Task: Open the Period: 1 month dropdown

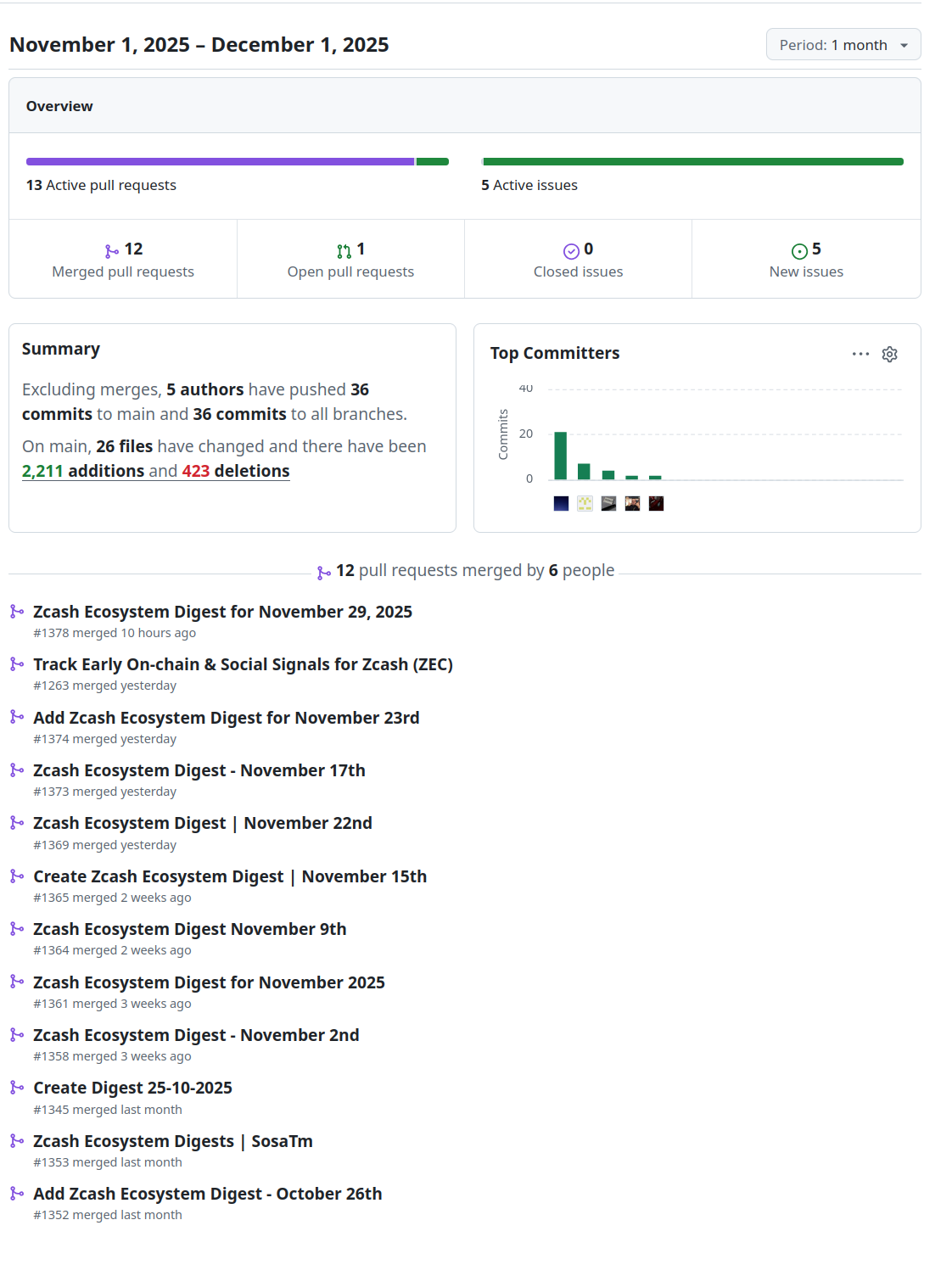Action: pyautogui.click(x=843, y=45)
